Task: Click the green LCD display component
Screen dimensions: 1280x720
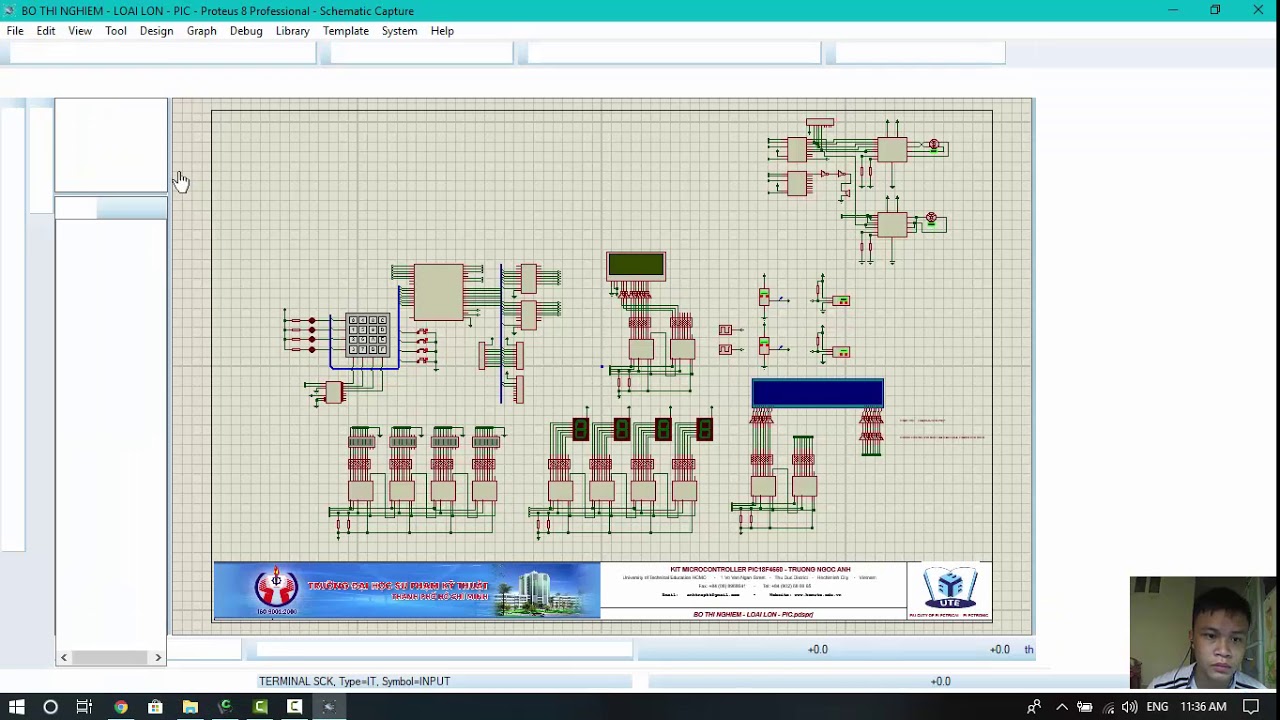Action: [636, 266]
